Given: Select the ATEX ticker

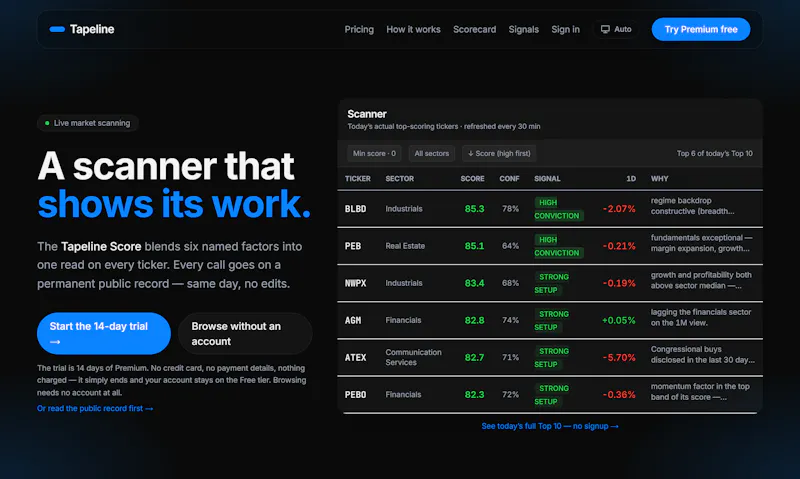Looking at the screenshot, I should 356,358.
